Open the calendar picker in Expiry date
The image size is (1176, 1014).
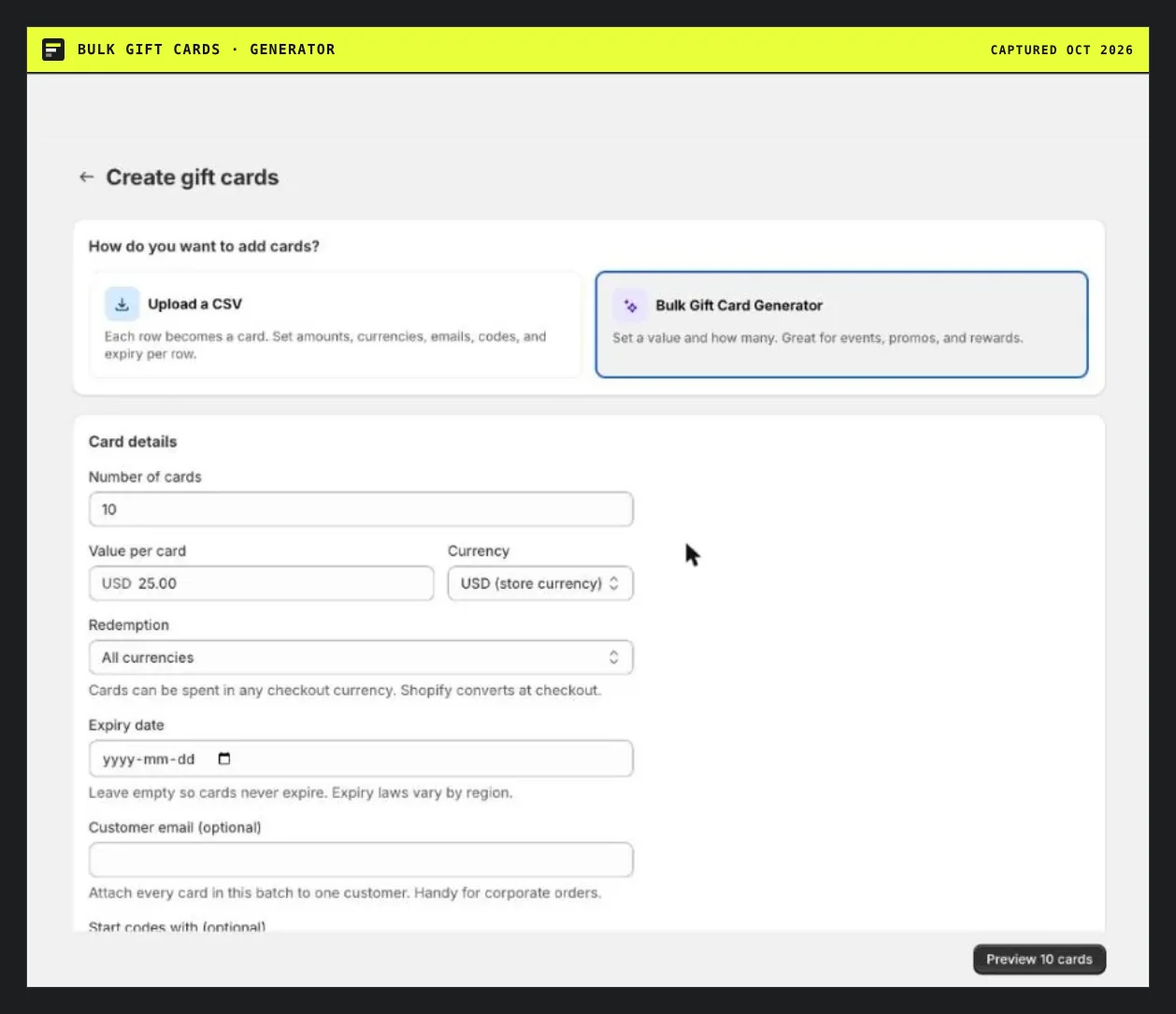(x=224, y=759)
